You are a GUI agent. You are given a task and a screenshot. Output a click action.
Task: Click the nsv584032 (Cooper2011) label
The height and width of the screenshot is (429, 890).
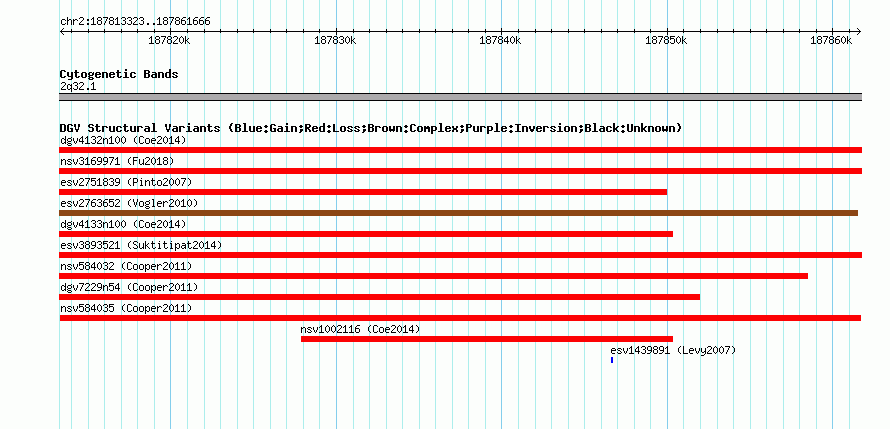point(126,266)
